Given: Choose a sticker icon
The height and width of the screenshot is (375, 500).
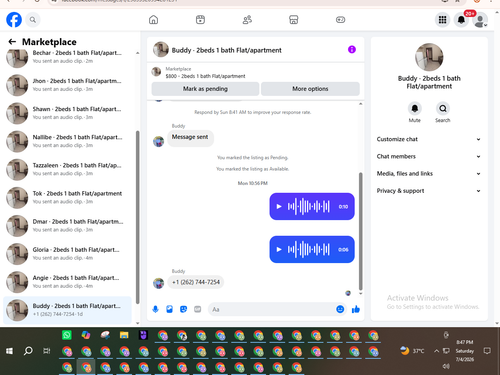Looking at the screenshot, I should click(x=183, y=309).
